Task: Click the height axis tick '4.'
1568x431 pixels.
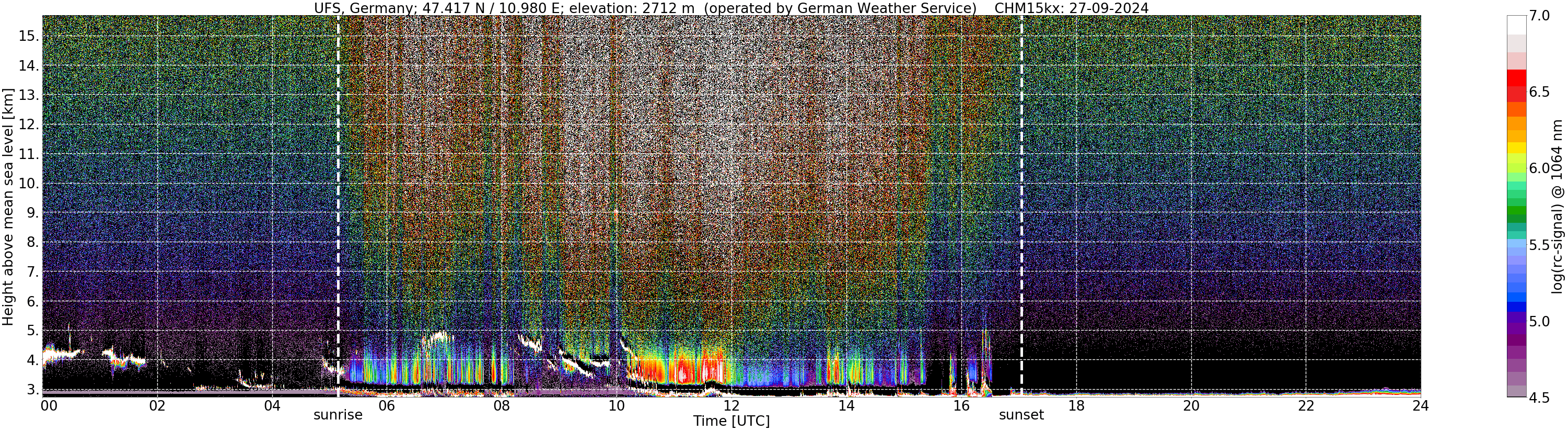Action: pyautogui.click(x=32, y=360)
